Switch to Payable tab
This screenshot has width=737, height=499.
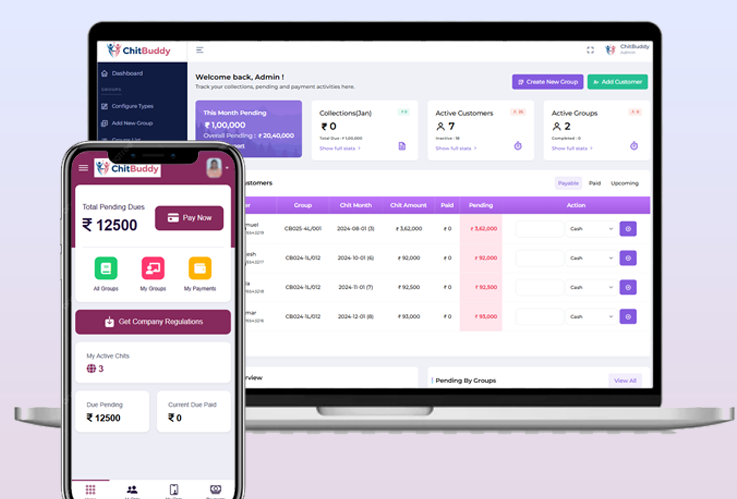(568, 183)
